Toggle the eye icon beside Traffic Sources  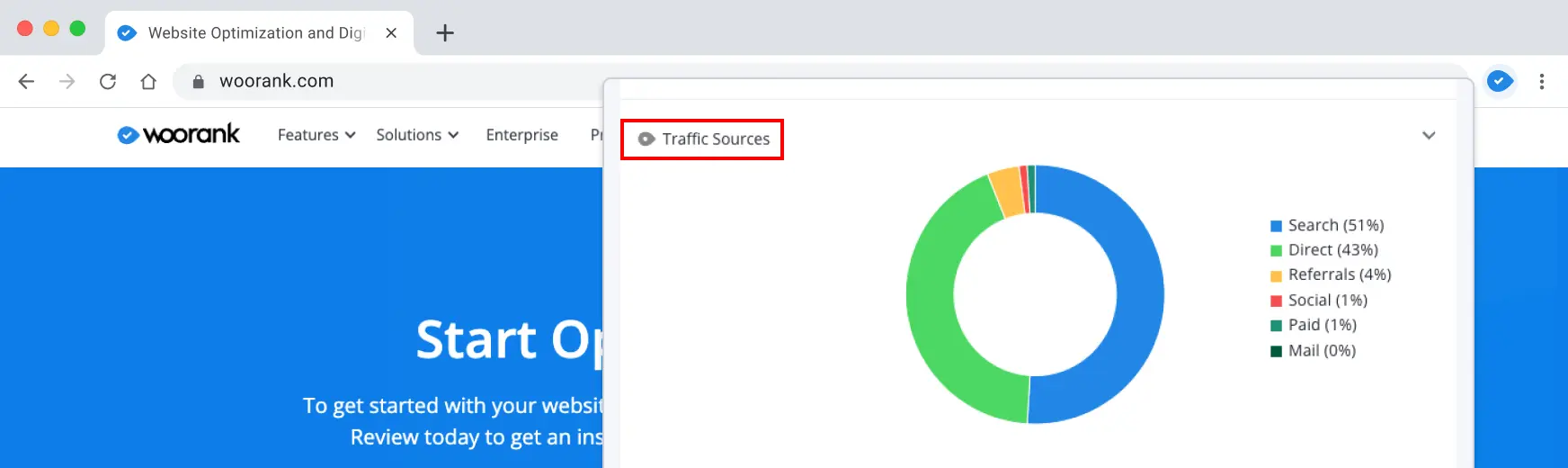[x=646, y=139]
